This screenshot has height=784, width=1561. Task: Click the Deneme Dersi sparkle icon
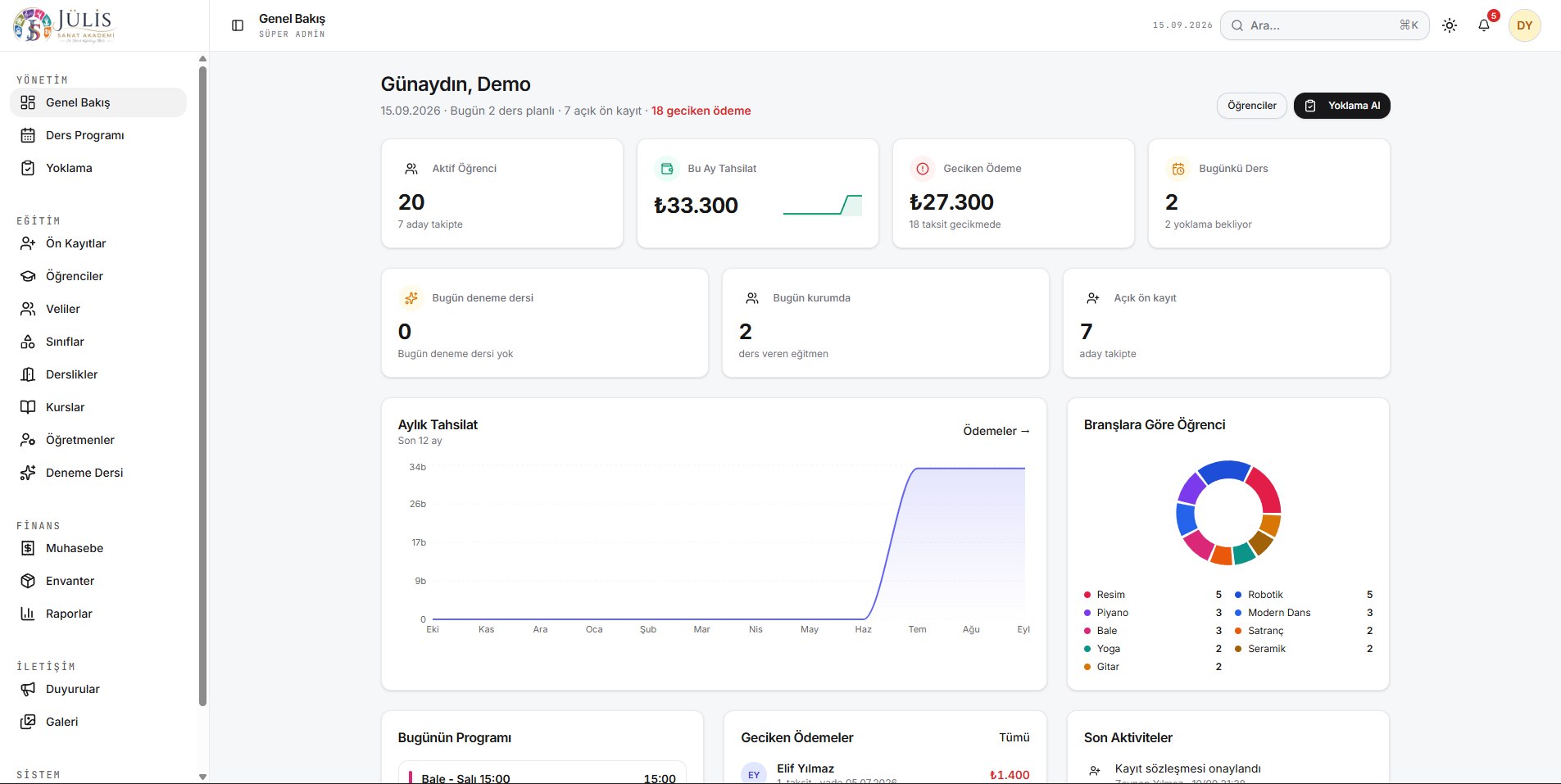[x=28, y=473]
